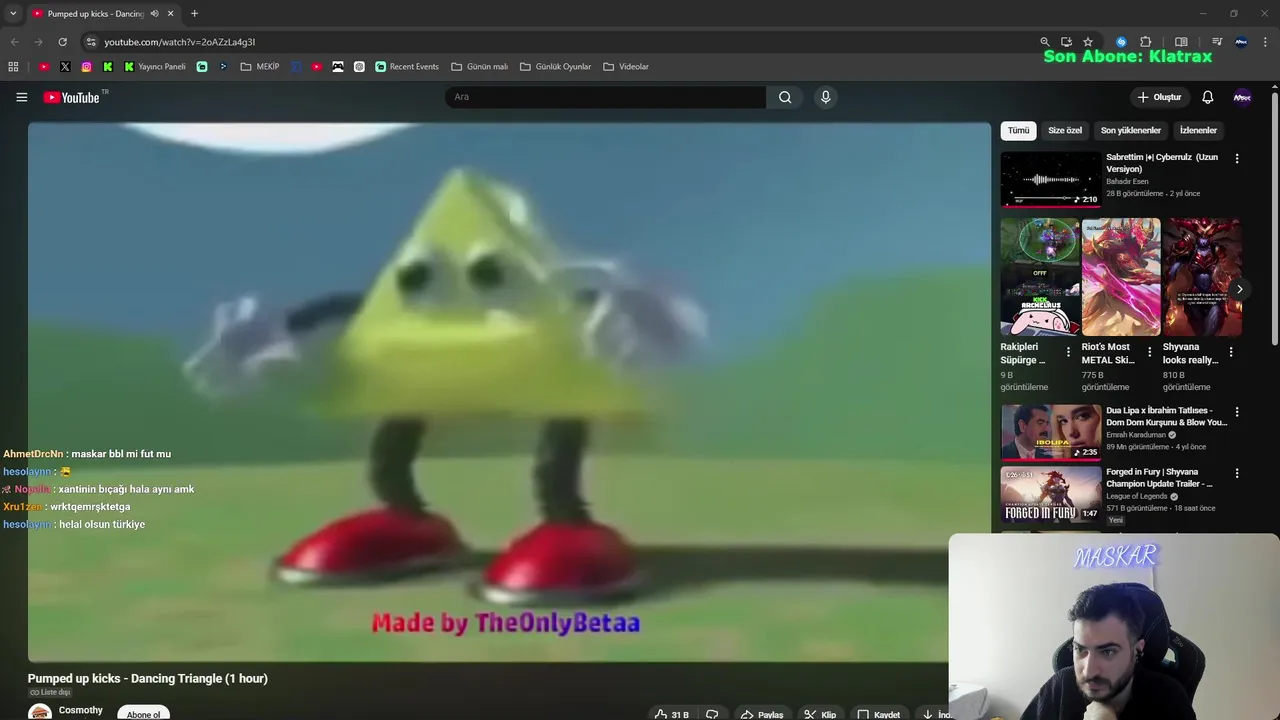Viewport: 1280px width, 720px height.
Task: Open the media controls icon
Action: (1217, 42)
